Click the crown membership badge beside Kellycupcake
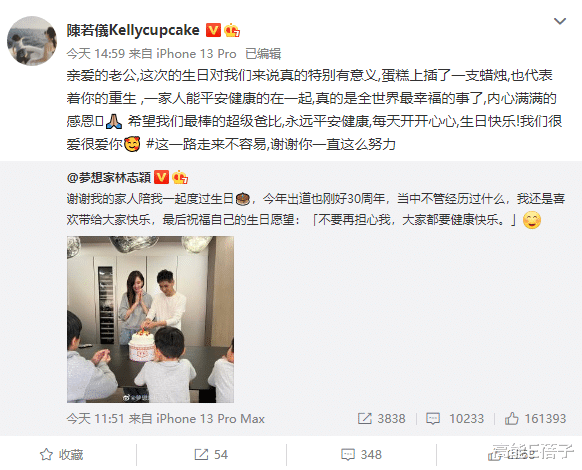This screenshot has height=470, width=582. click(232, 30)
